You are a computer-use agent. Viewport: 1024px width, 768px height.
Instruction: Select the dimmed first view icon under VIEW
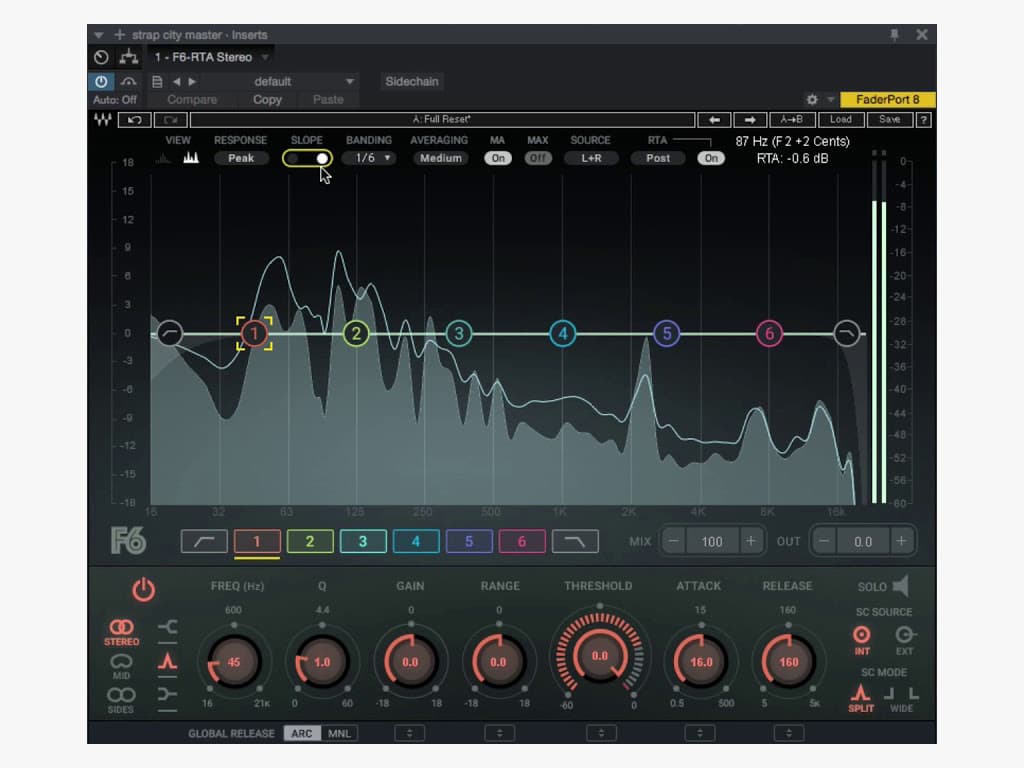click(163, 158)
